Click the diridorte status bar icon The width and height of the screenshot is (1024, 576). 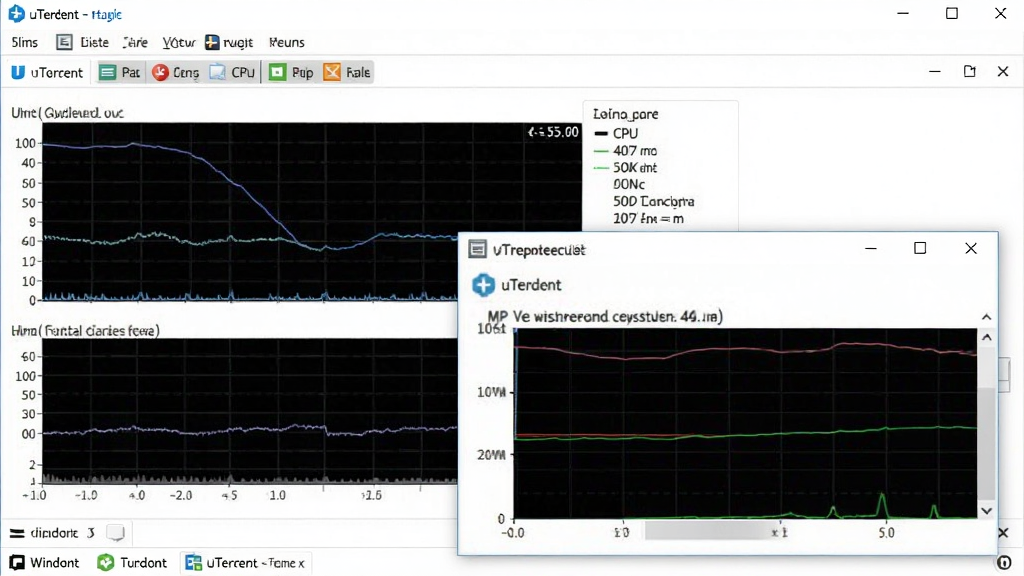[x=17, y=534]
